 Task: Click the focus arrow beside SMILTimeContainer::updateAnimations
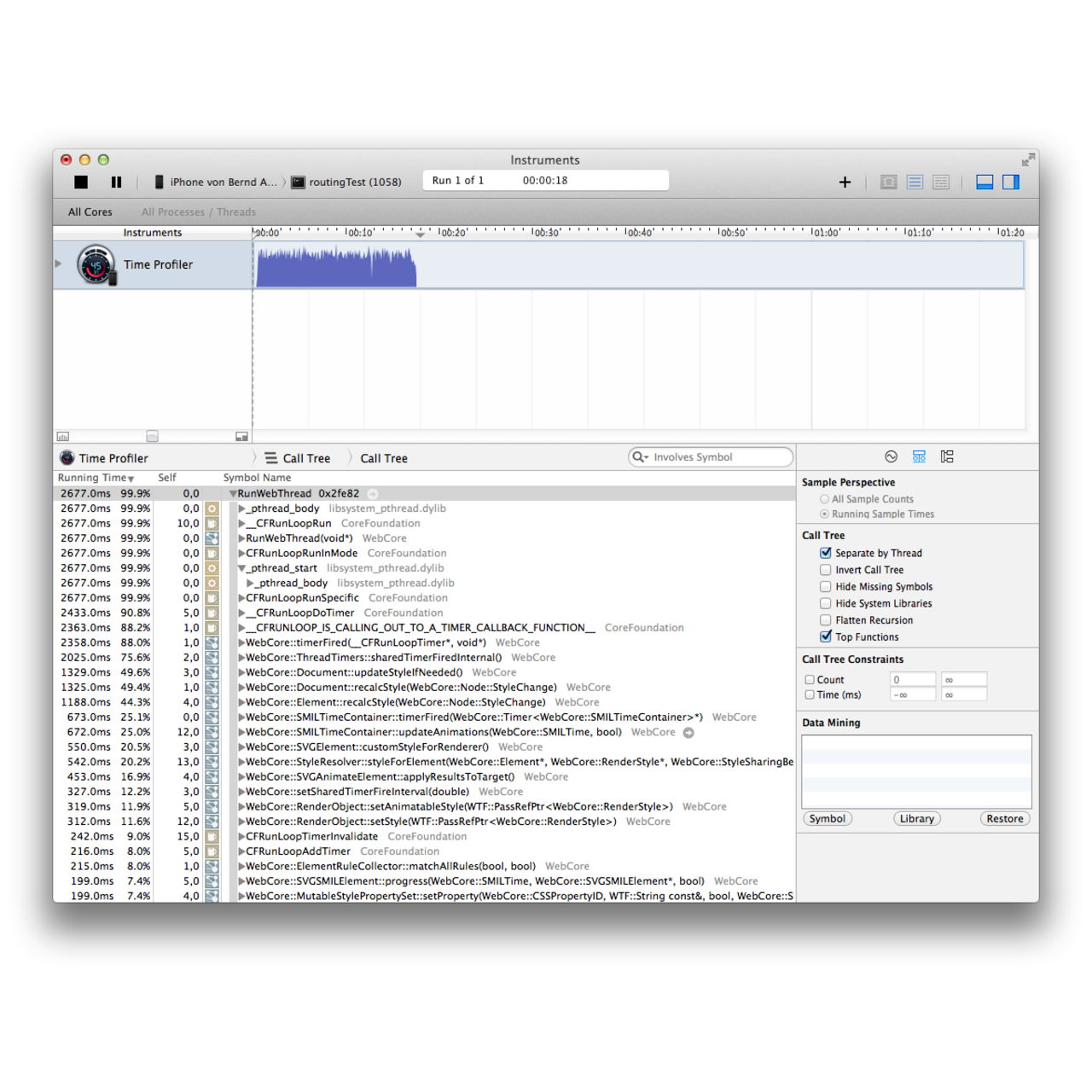coord(688,733)
